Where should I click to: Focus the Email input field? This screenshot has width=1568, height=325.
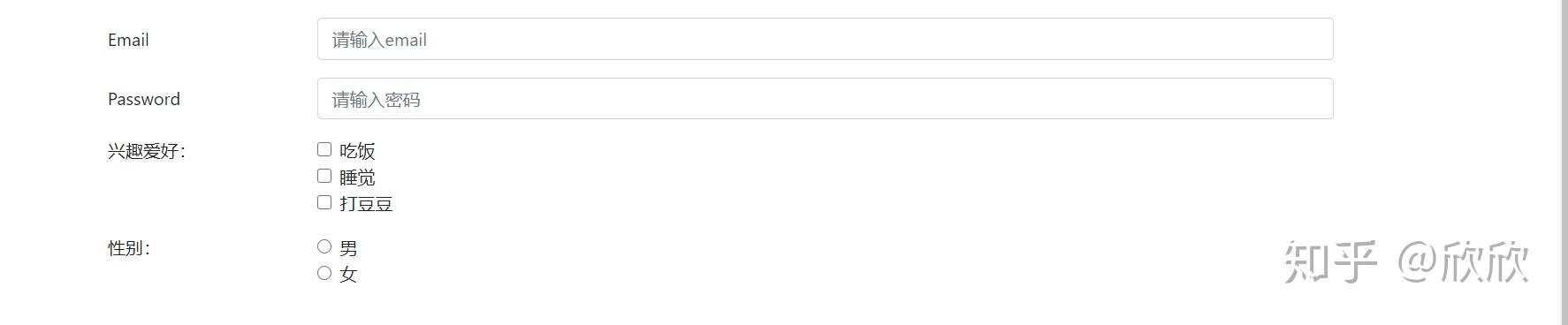825,39
